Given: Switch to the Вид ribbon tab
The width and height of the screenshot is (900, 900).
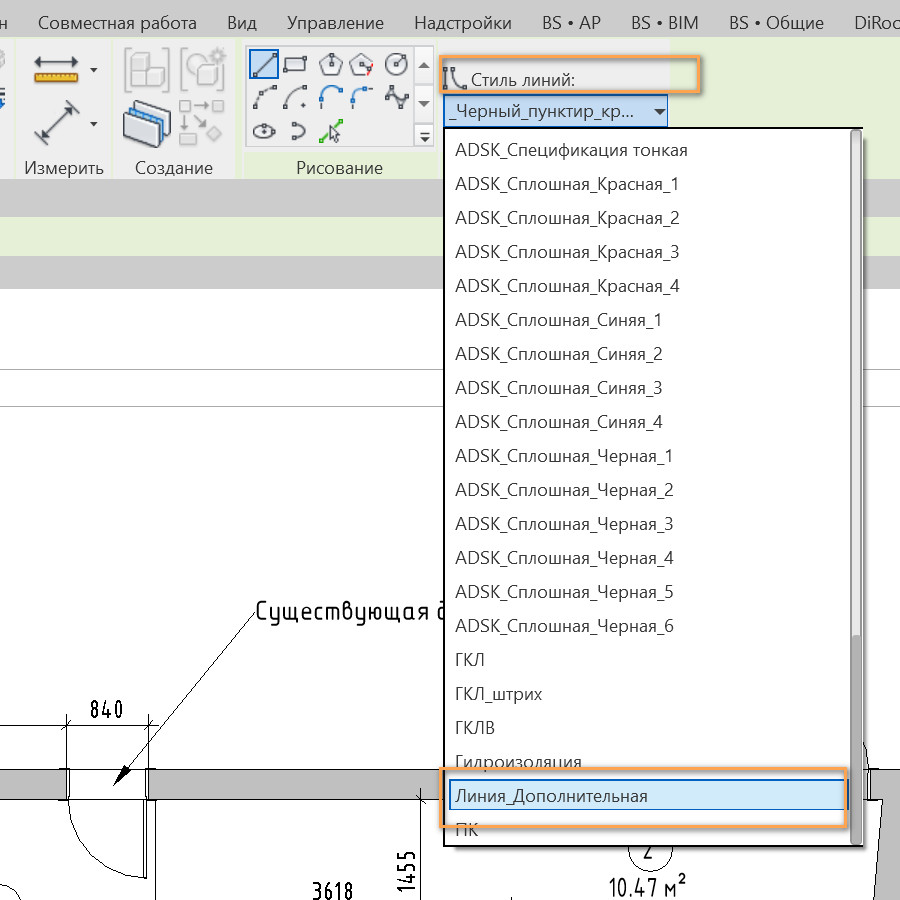Looking at the screenshot, I should (242, 23).
